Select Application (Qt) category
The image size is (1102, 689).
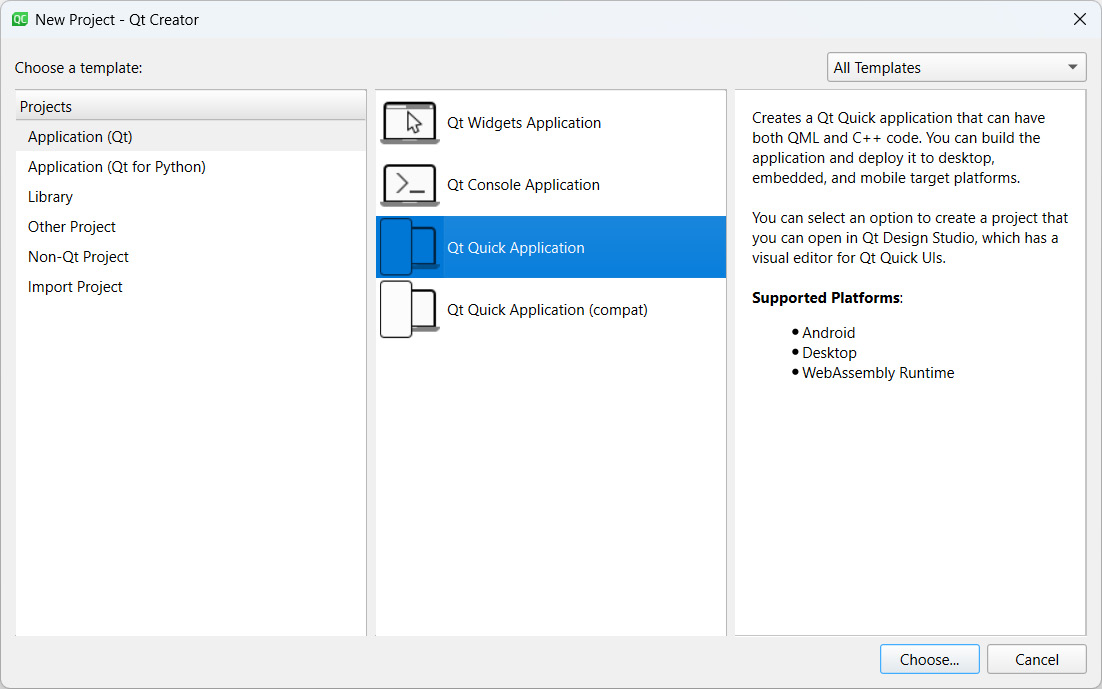(190, 136)
